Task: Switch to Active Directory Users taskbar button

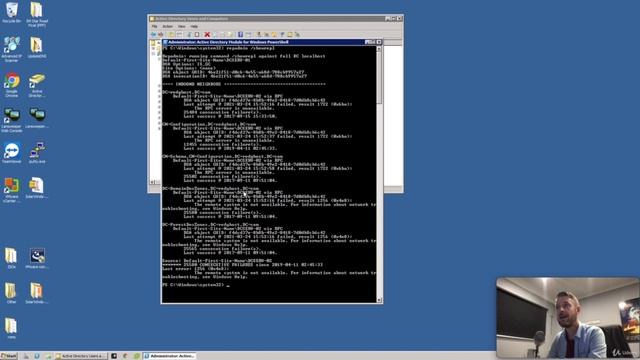Action: (x=80, y=356)
